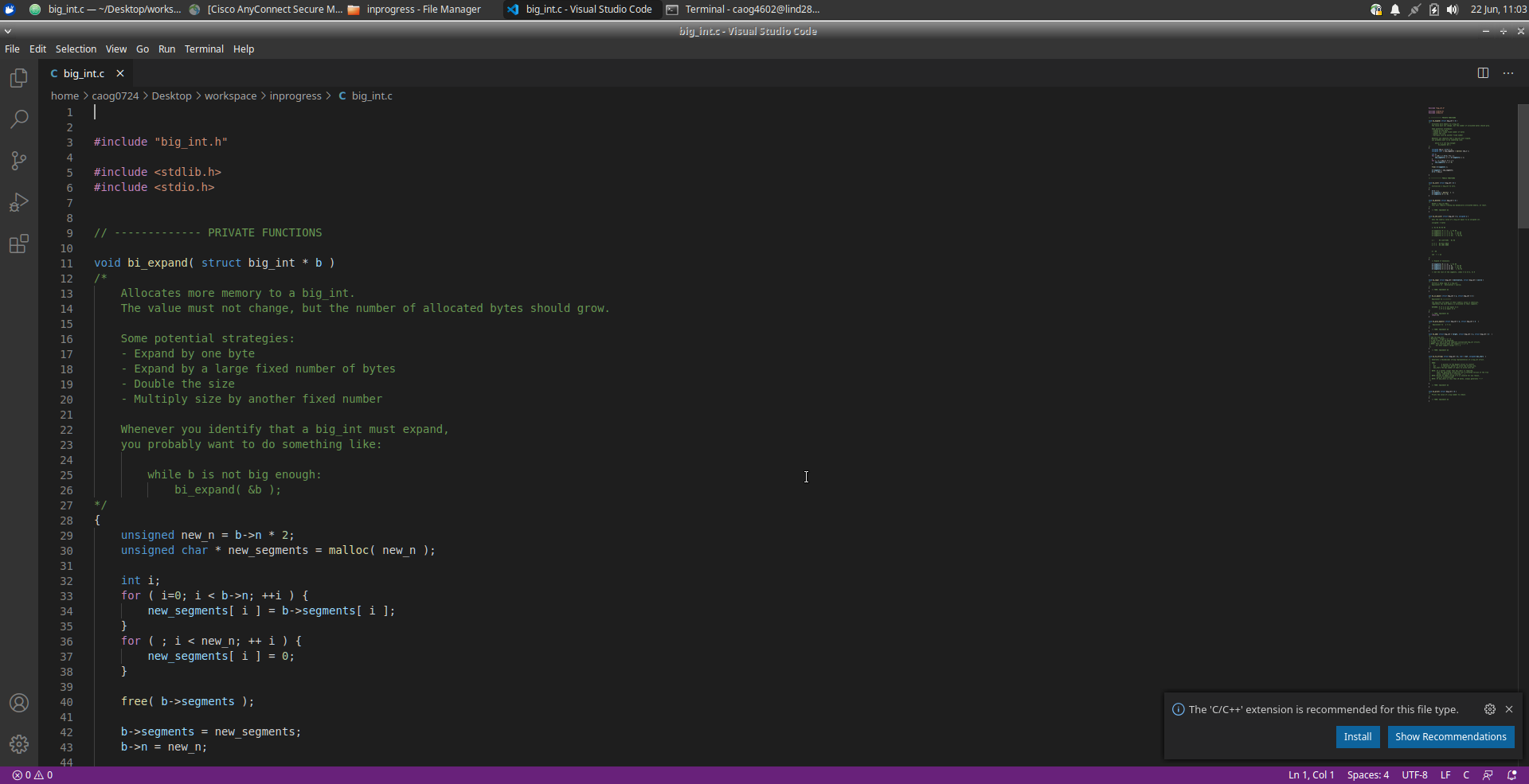Click the network connection tray icon
The width and height of the screenshot is (1529, 784).
pyautogui.click(x=1414, y=10)
